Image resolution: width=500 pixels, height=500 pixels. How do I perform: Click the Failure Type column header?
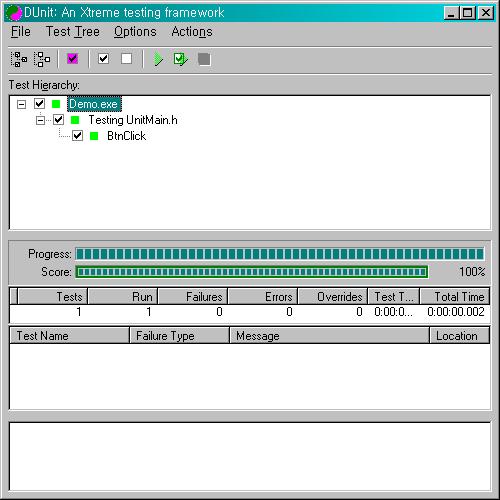180,335
